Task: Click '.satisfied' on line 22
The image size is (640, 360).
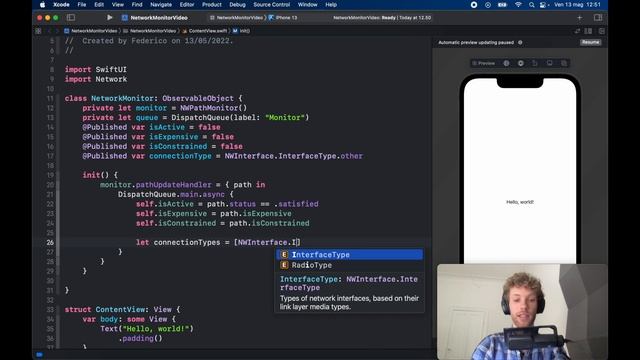Action: pos(296,204)
